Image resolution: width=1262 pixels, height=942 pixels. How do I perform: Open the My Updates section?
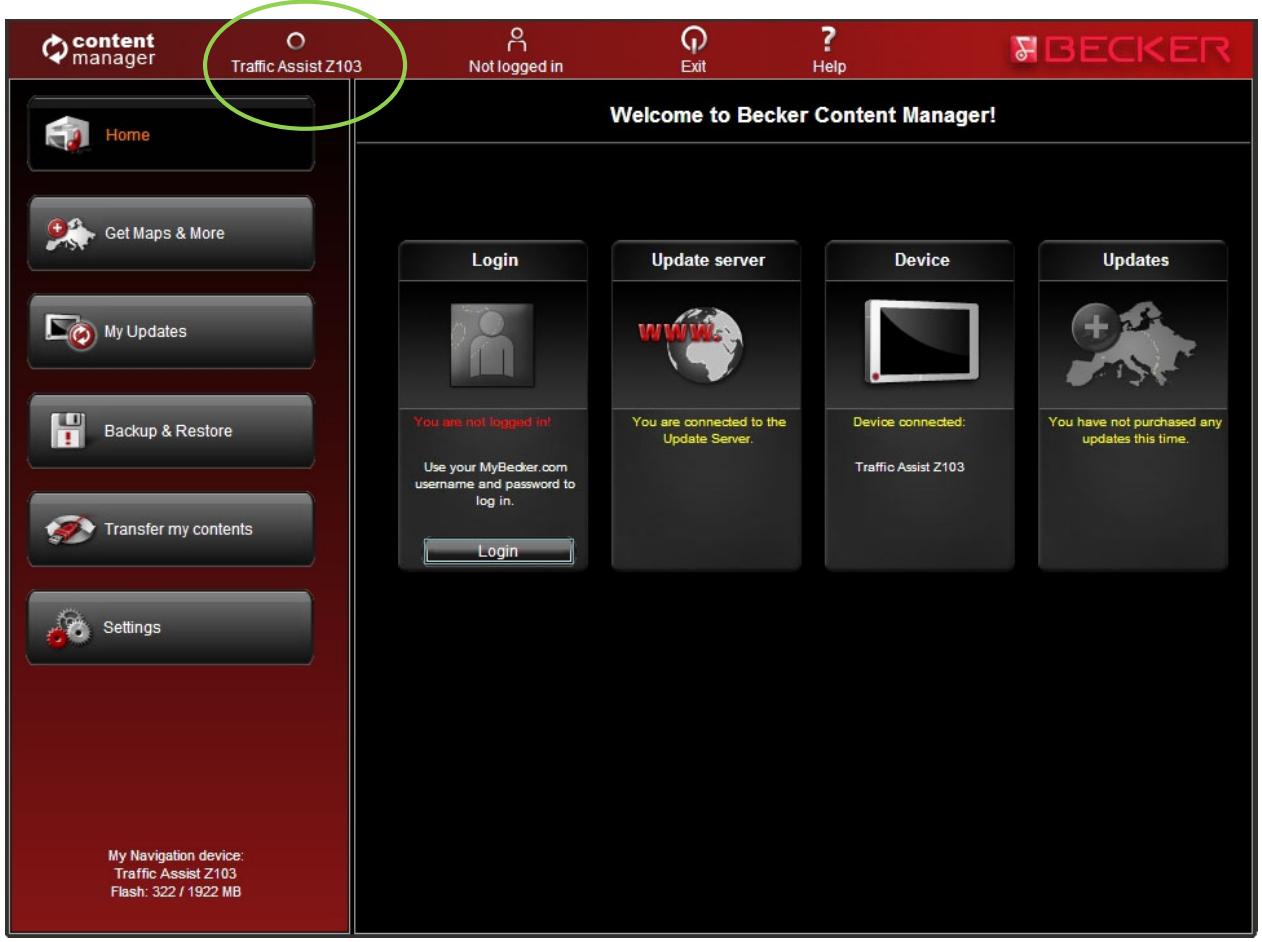(x=170, y=332)
